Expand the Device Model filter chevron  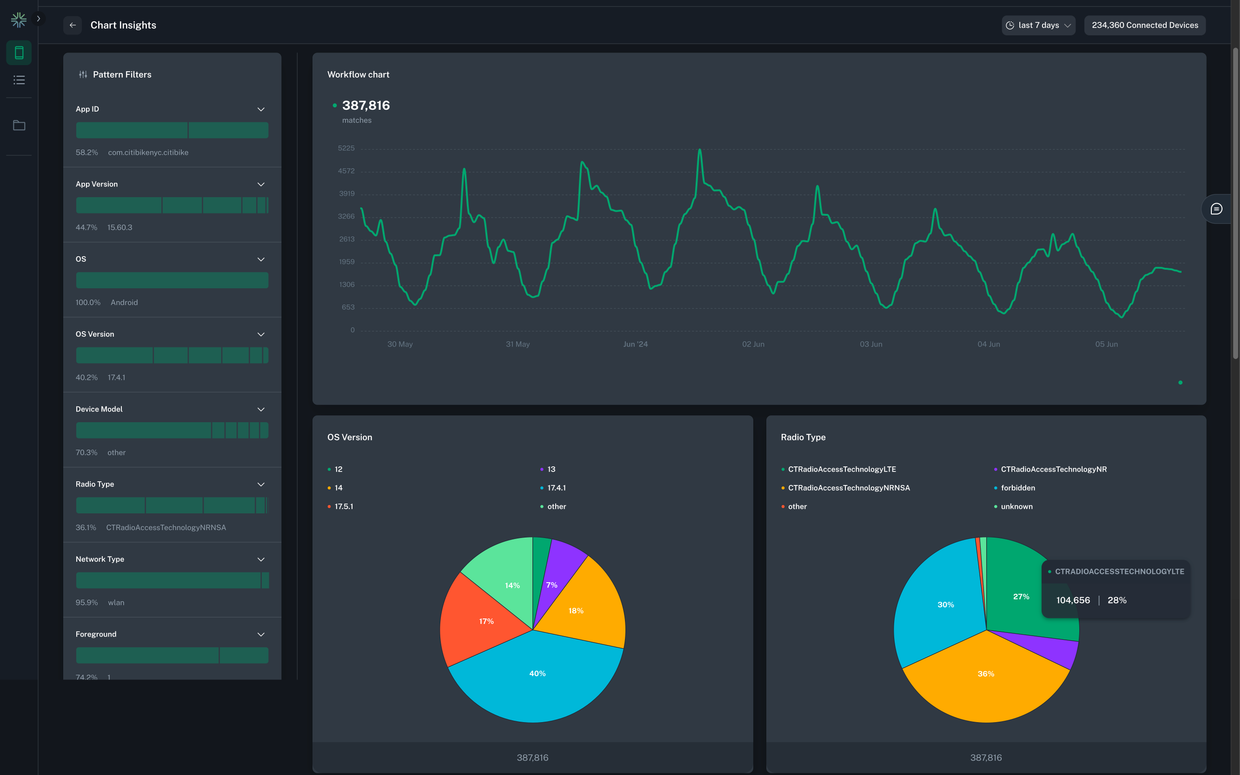coord(261,409)
